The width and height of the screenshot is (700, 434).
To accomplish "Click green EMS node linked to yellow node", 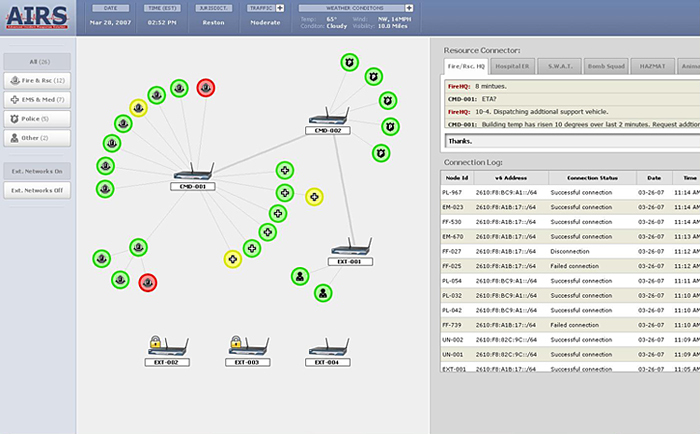I will coord(285,193).
